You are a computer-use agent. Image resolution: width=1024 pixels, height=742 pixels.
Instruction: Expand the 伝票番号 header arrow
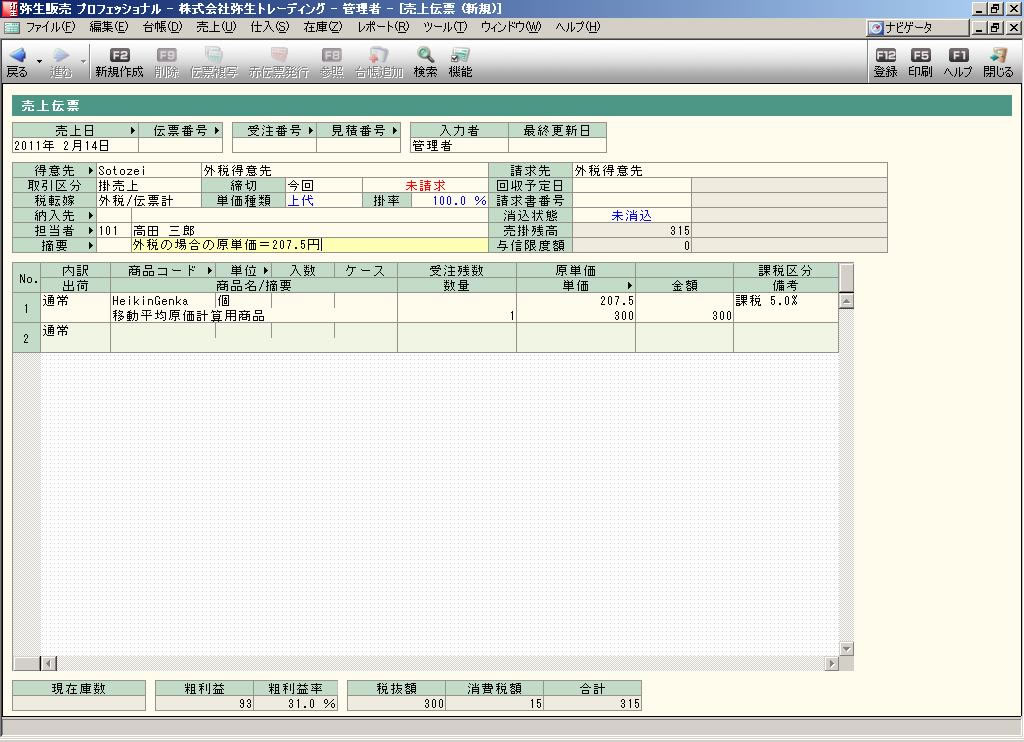coord(217,131)
